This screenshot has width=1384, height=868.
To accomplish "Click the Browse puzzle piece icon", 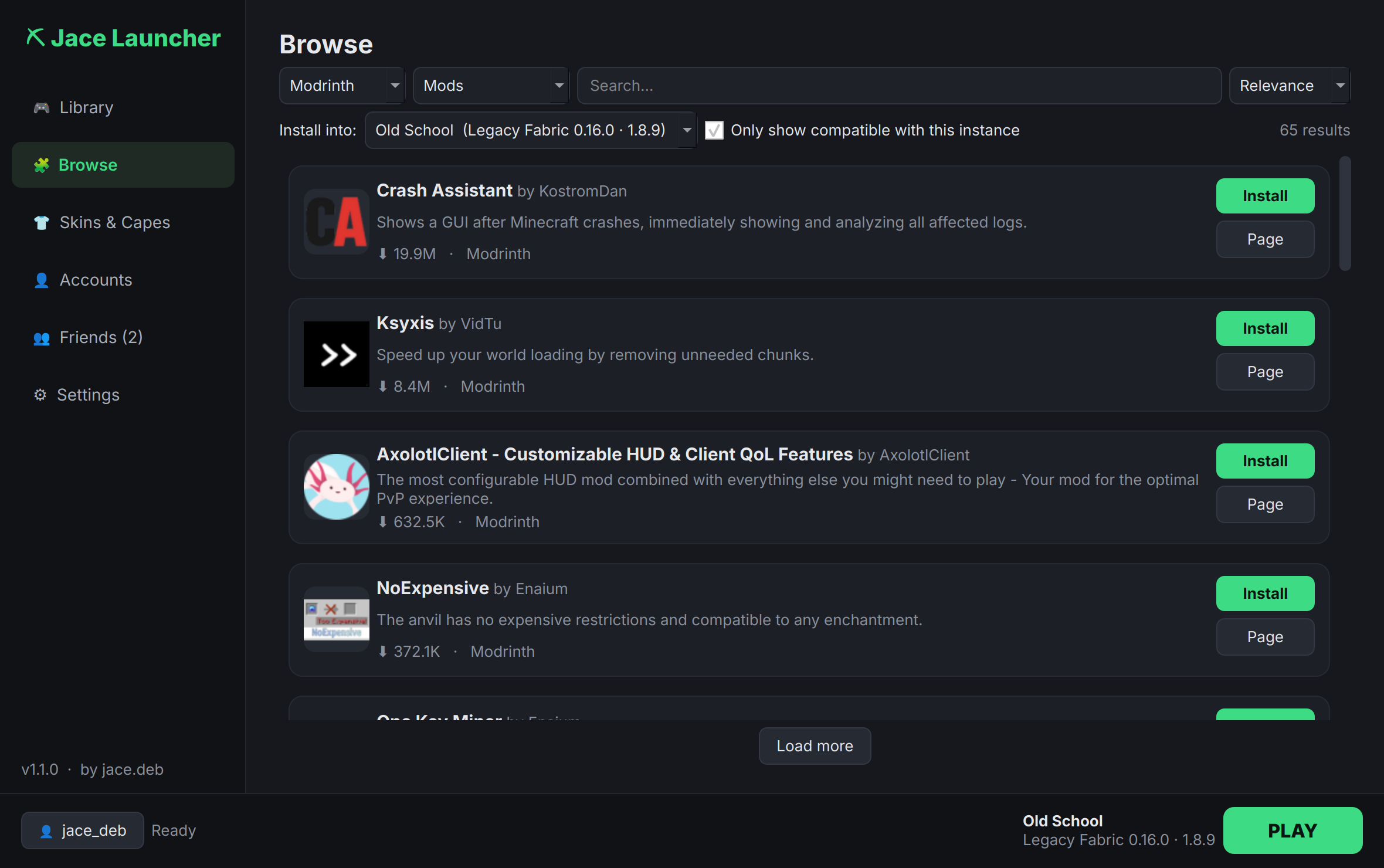I will pos(41,165).
